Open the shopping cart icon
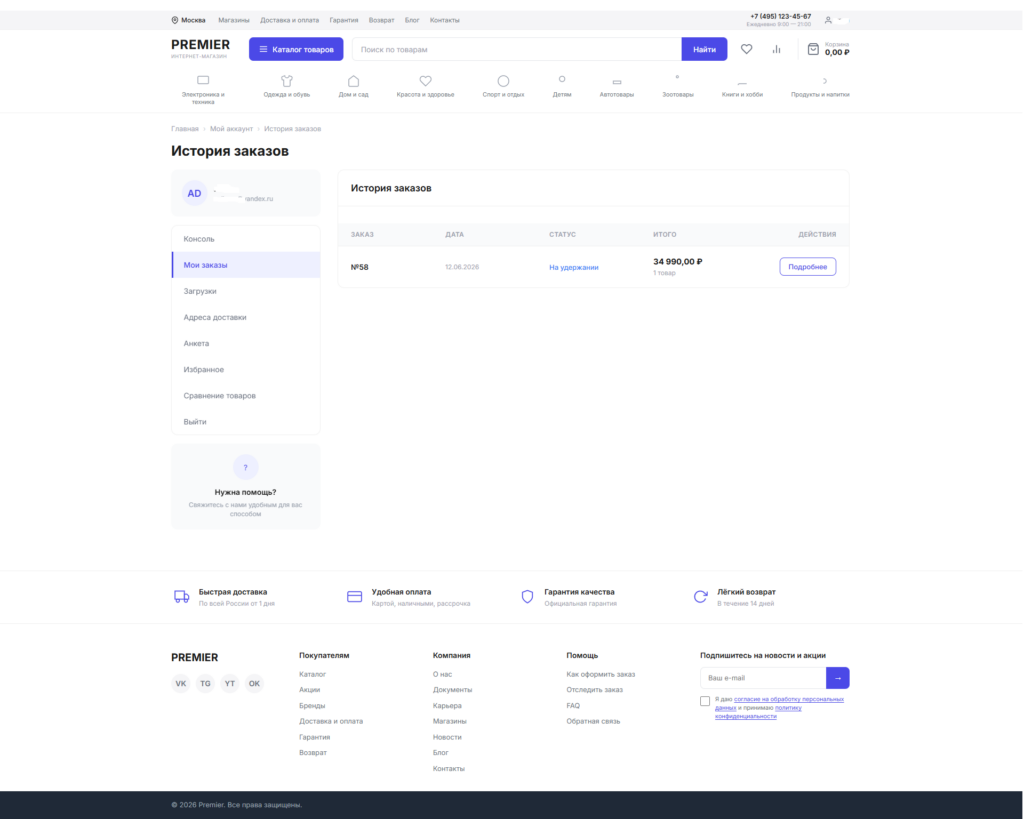The image size is (1024, 819). tap(813, 49)
